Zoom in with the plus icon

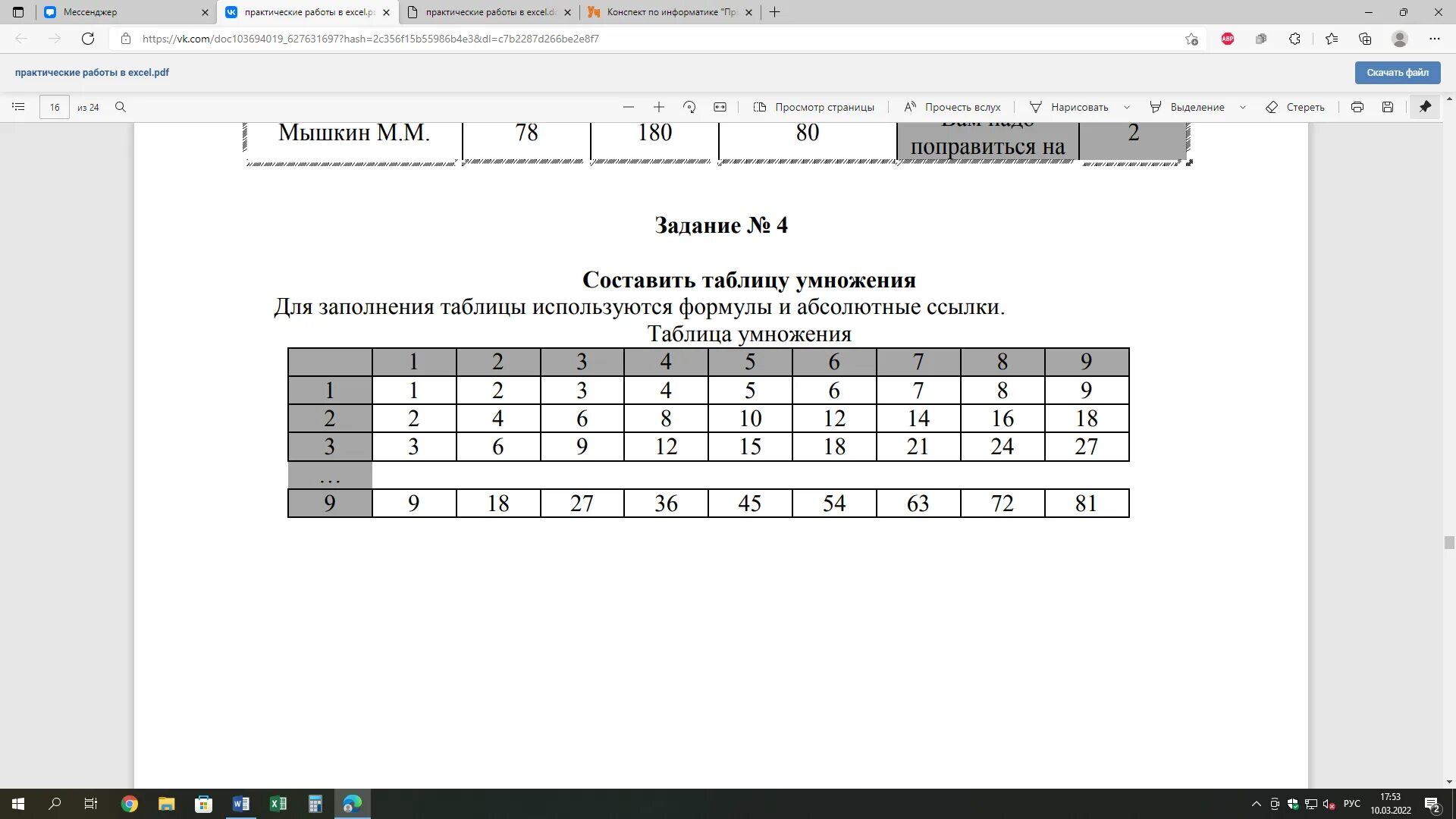[659, 107]
